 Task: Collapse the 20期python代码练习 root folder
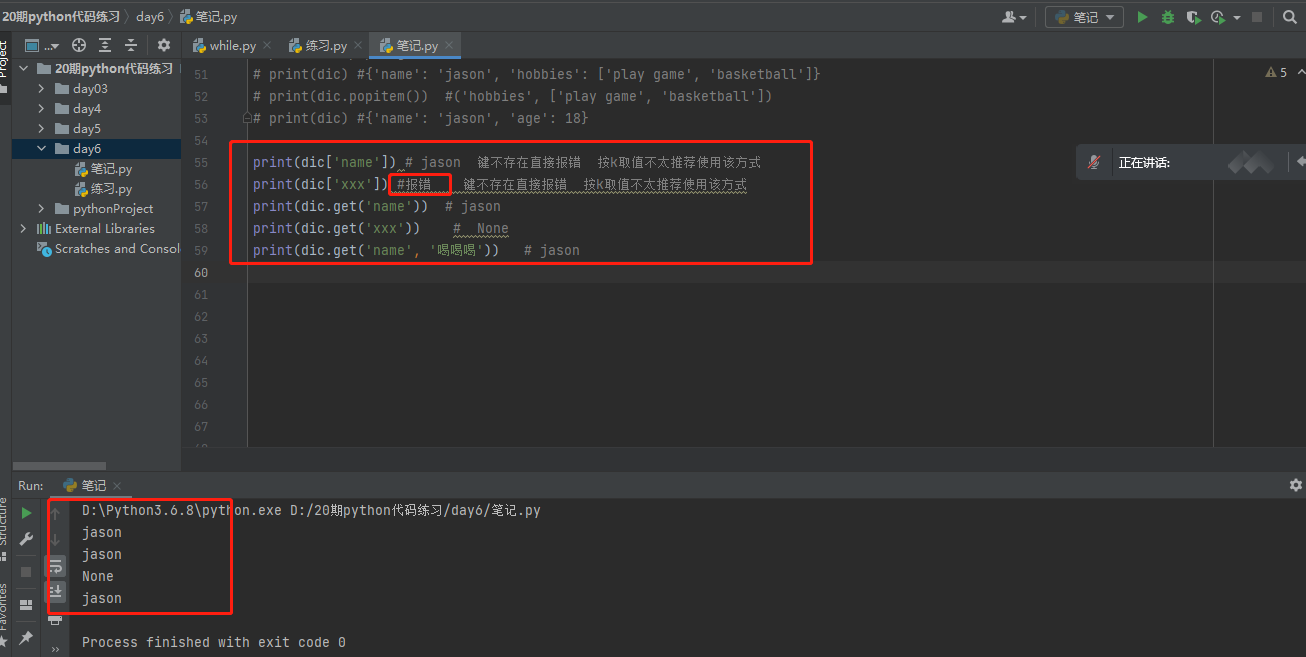(x=23, y=69)
